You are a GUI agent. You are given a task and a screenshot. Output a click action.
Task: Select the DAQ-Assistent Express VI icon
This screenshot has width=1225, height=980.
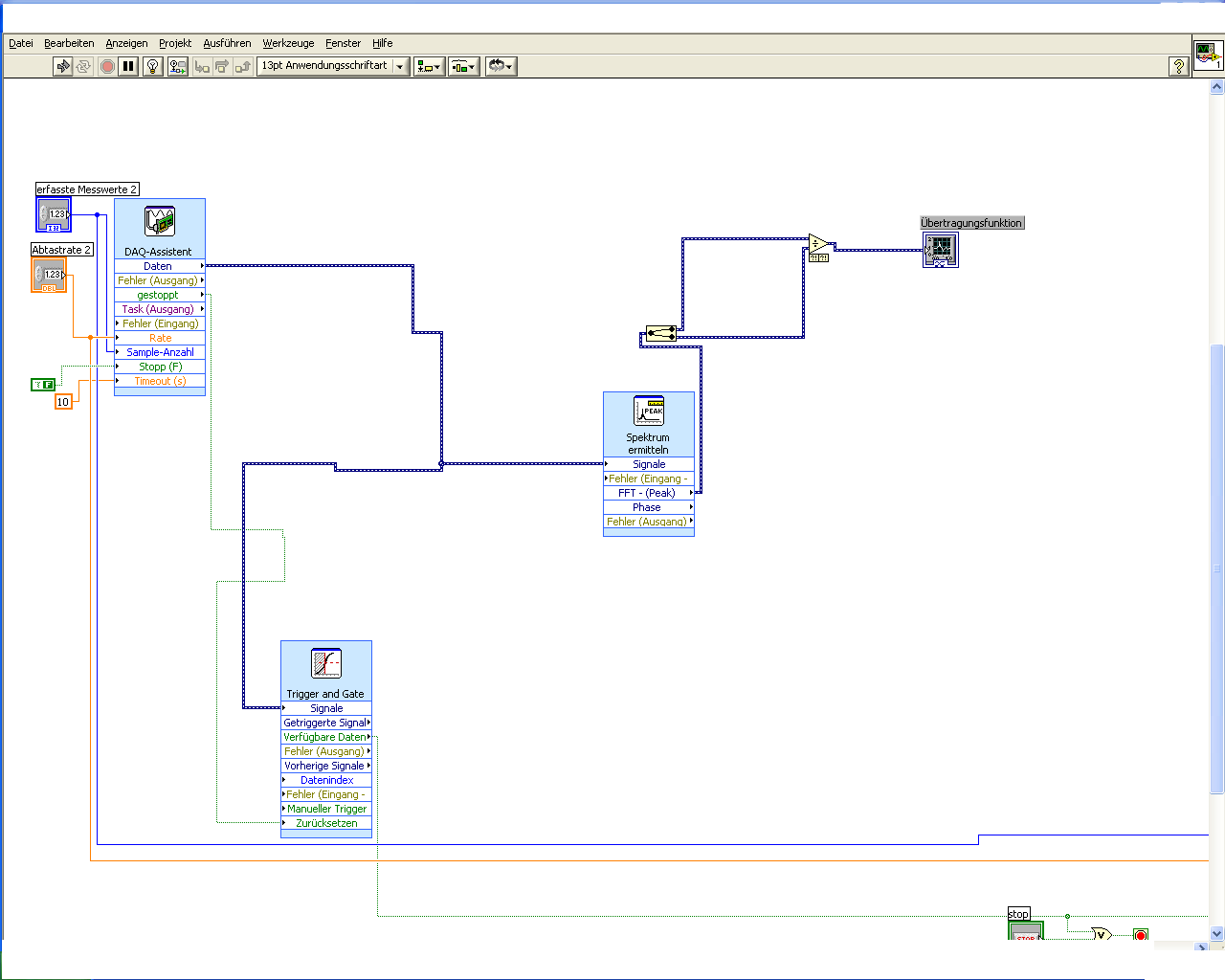[160, 222]
